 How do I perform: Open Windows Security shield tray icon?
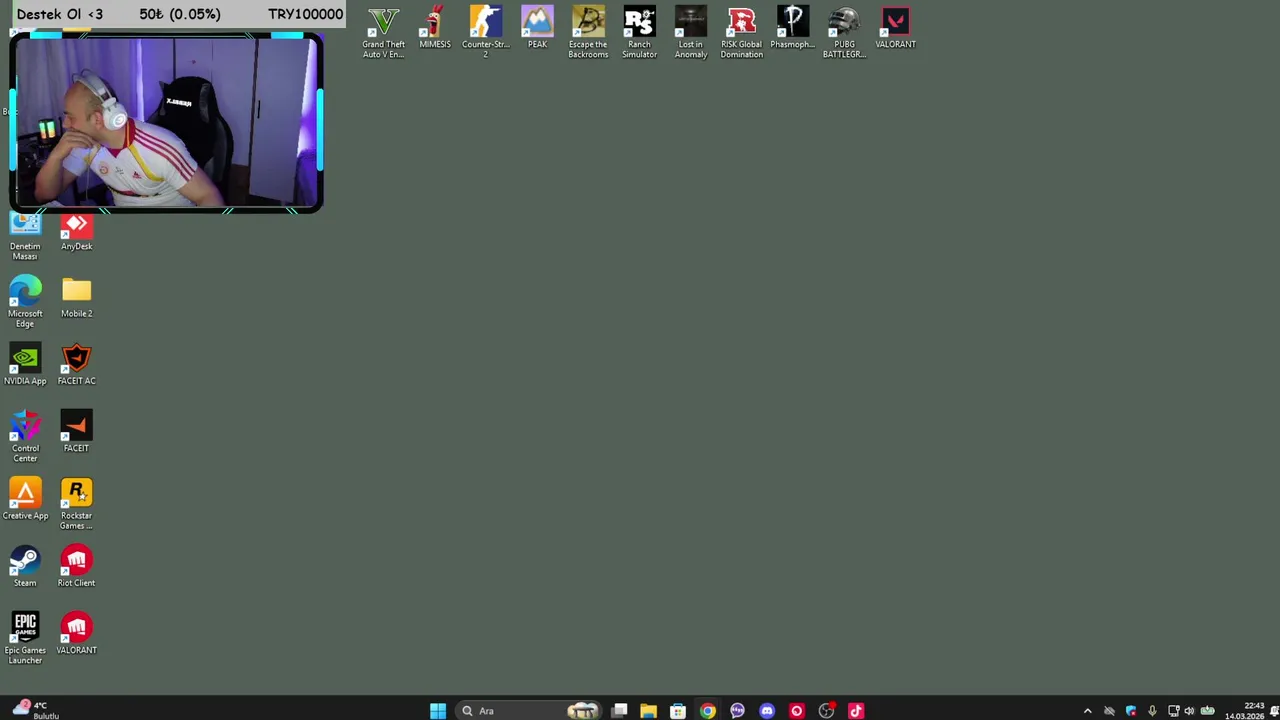point(1131,711)
